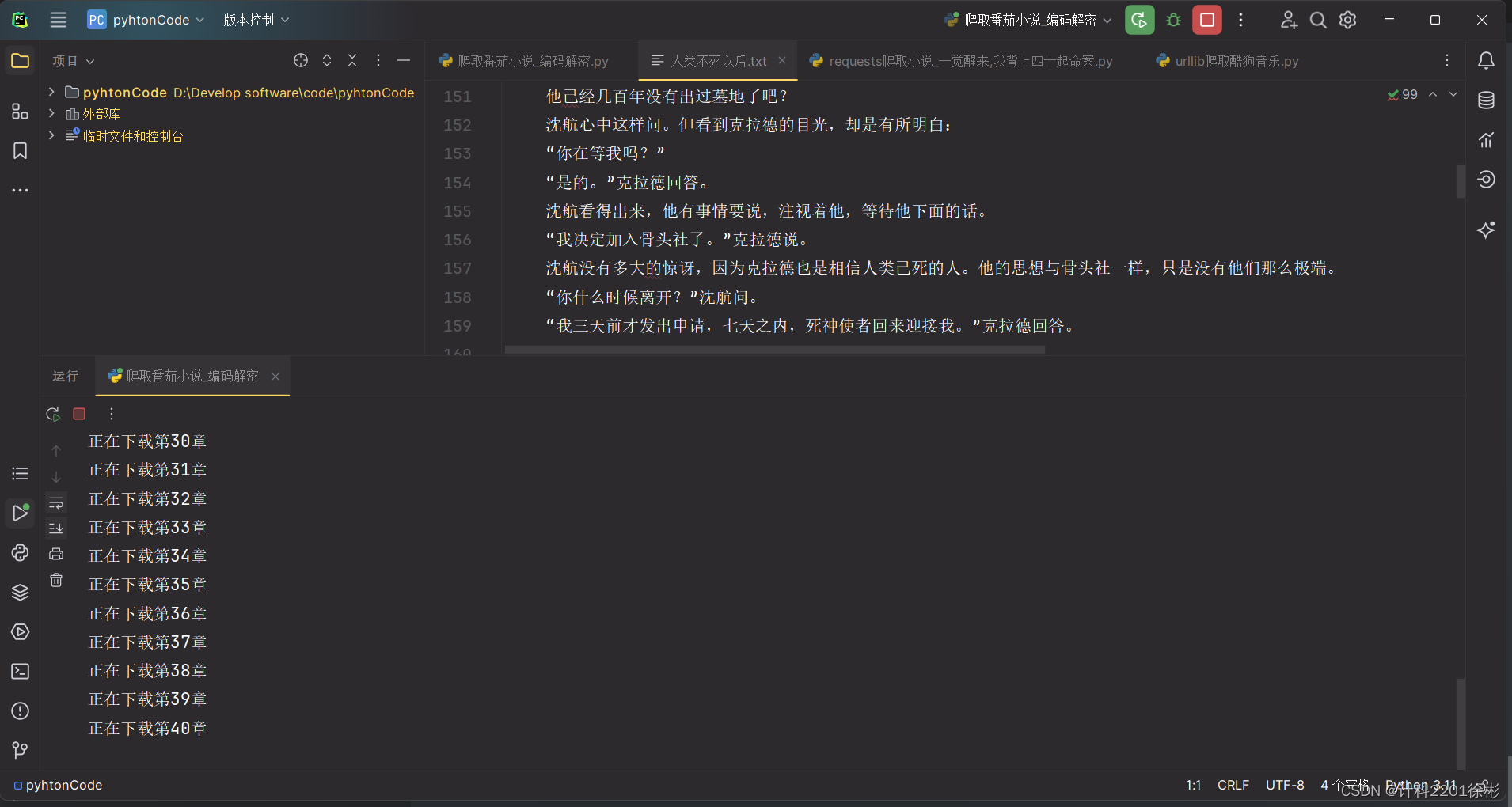Click the 运行 Run panel label

click(x=66, y=376)
